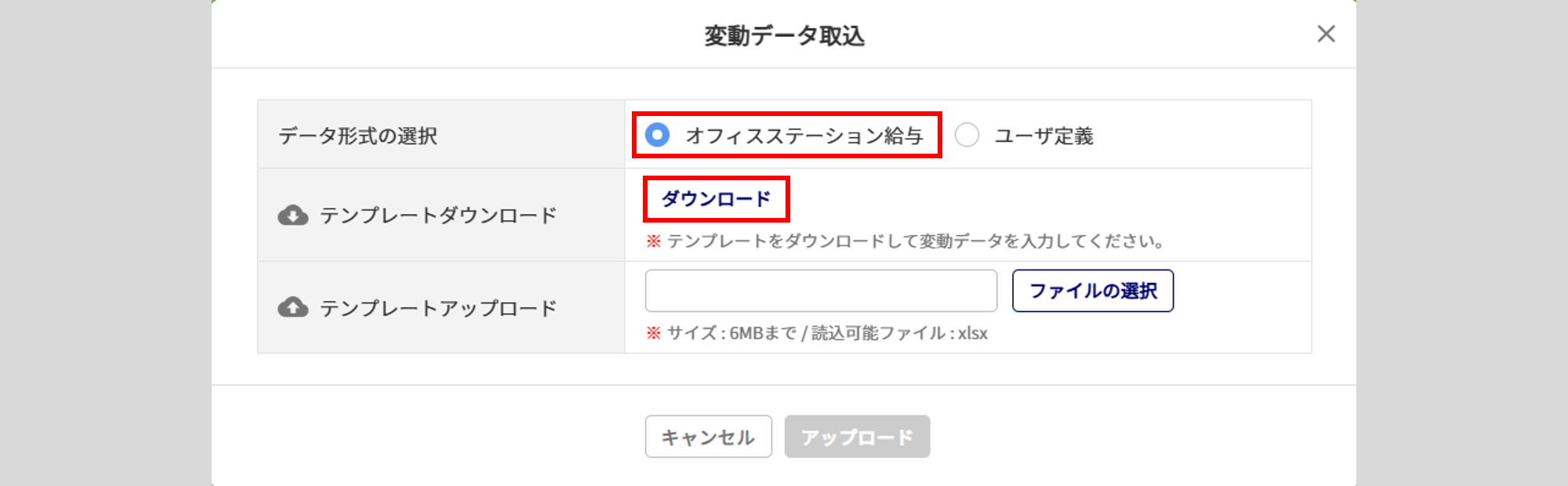
Task: Click the データ形式の選択 row label
Action: point(358,136)
